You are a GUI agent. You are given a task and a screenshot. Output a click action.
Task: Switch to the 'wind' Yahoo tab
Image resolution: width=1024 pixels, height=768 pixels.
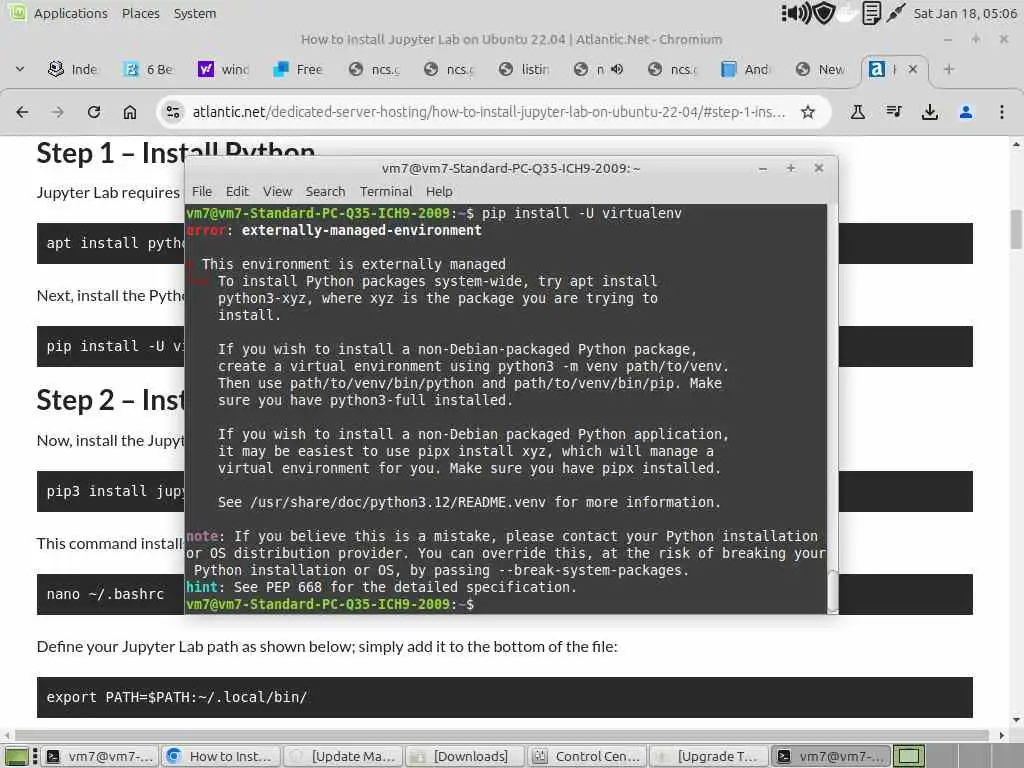click(x=223, y=69)
